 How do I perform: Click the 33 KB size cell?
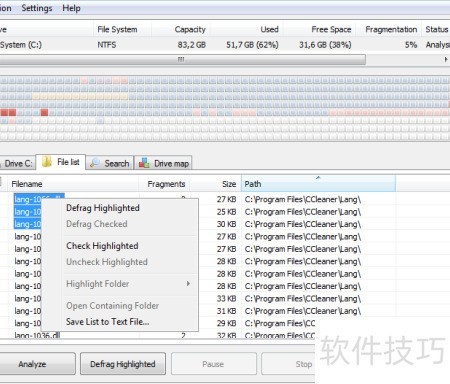(226, 298)
